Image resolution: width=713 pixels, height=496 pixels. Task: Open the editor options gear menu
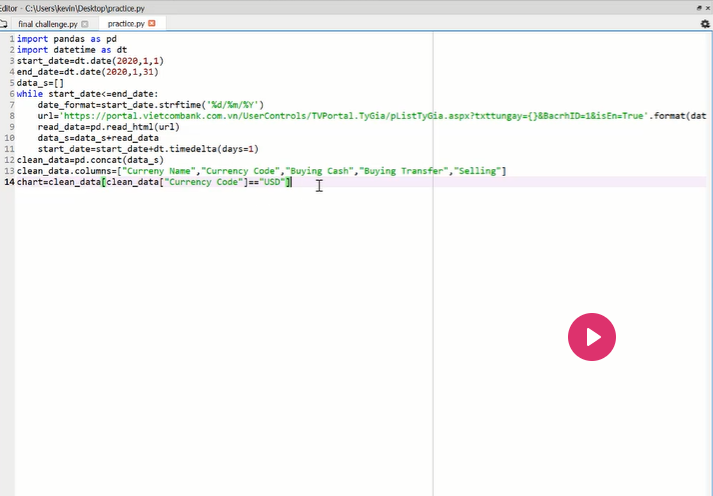pyautogui.click(x=705, y=24)
